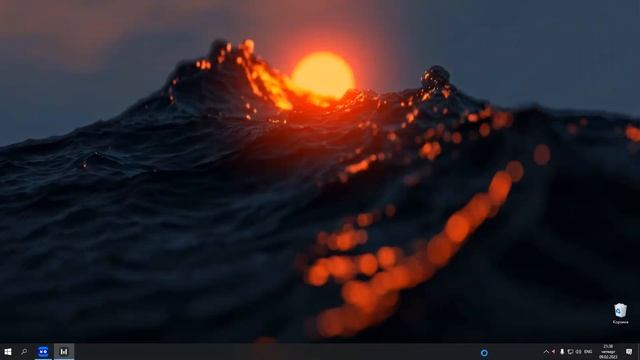
Task: Switch the ENG input language
Action: (x=588, y=351)
